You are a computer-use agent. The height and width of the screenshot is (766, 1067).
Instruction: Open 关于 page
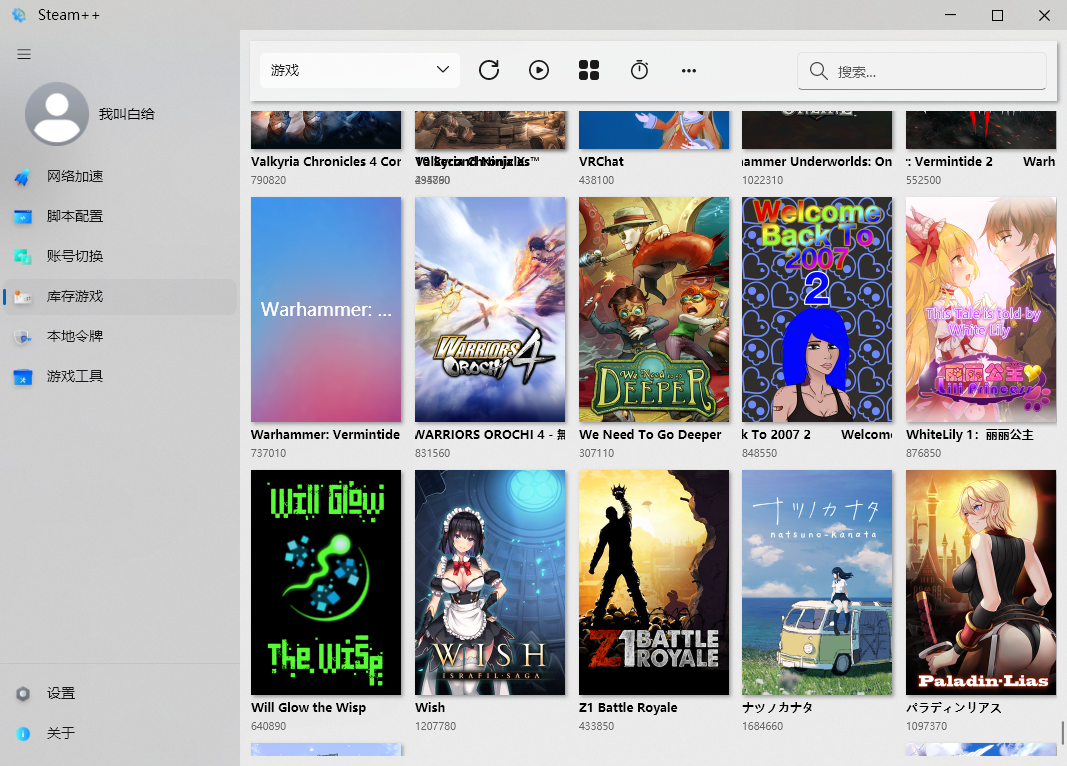click(119, 733)
